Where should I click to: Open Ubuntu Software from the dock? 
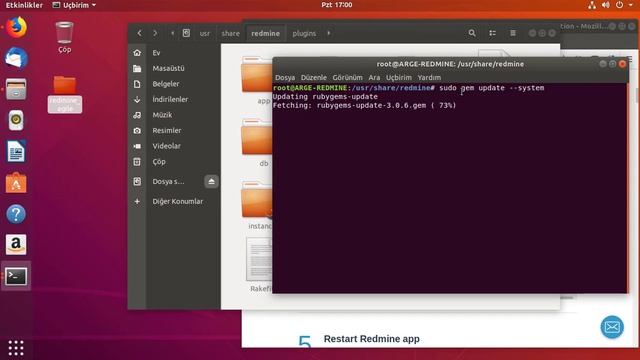[x=16, y=182]
